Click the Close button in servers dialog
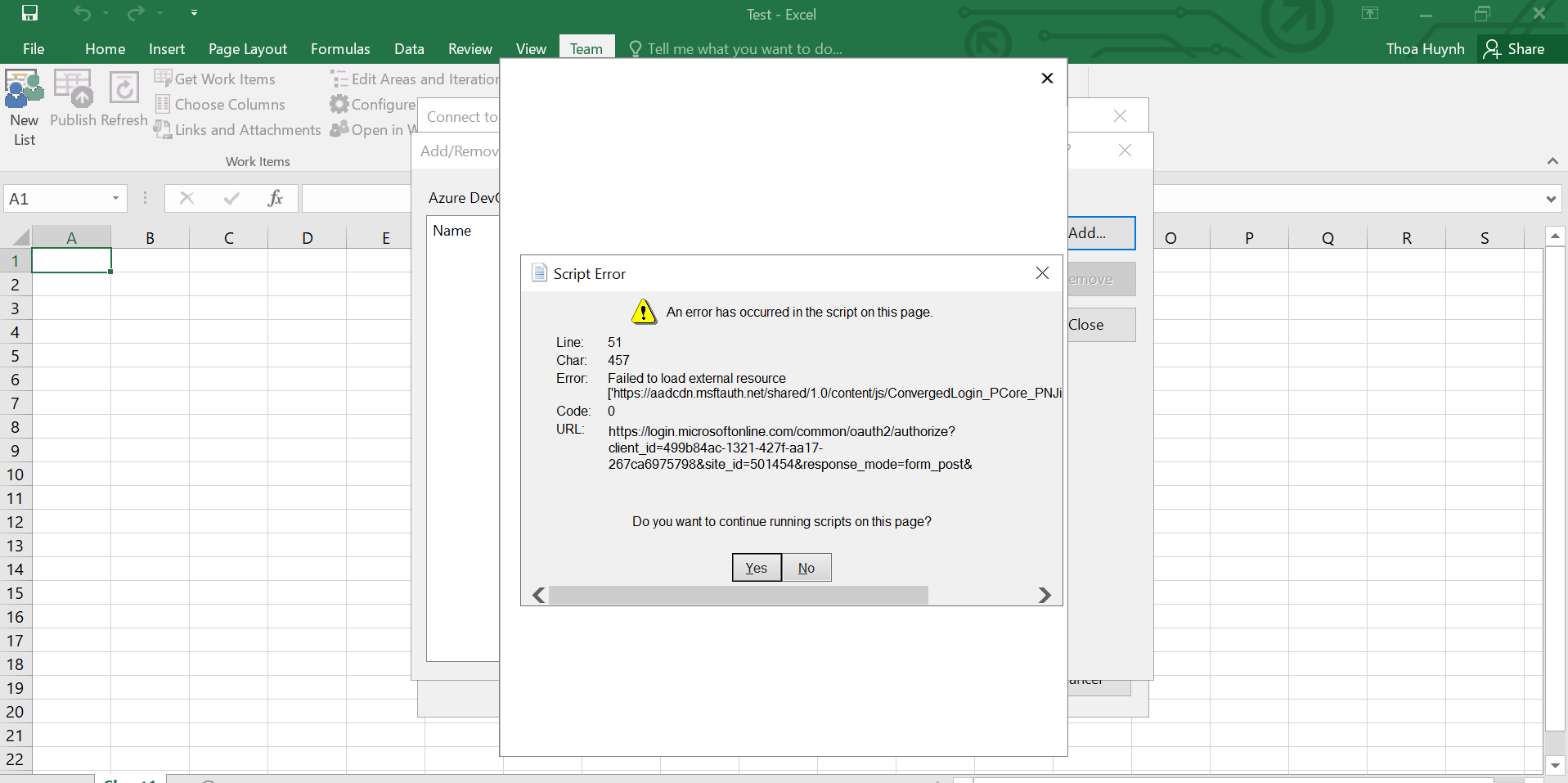Image resolution: width=1568 pixels, height=783 pixels. (x=1101, y=325)
